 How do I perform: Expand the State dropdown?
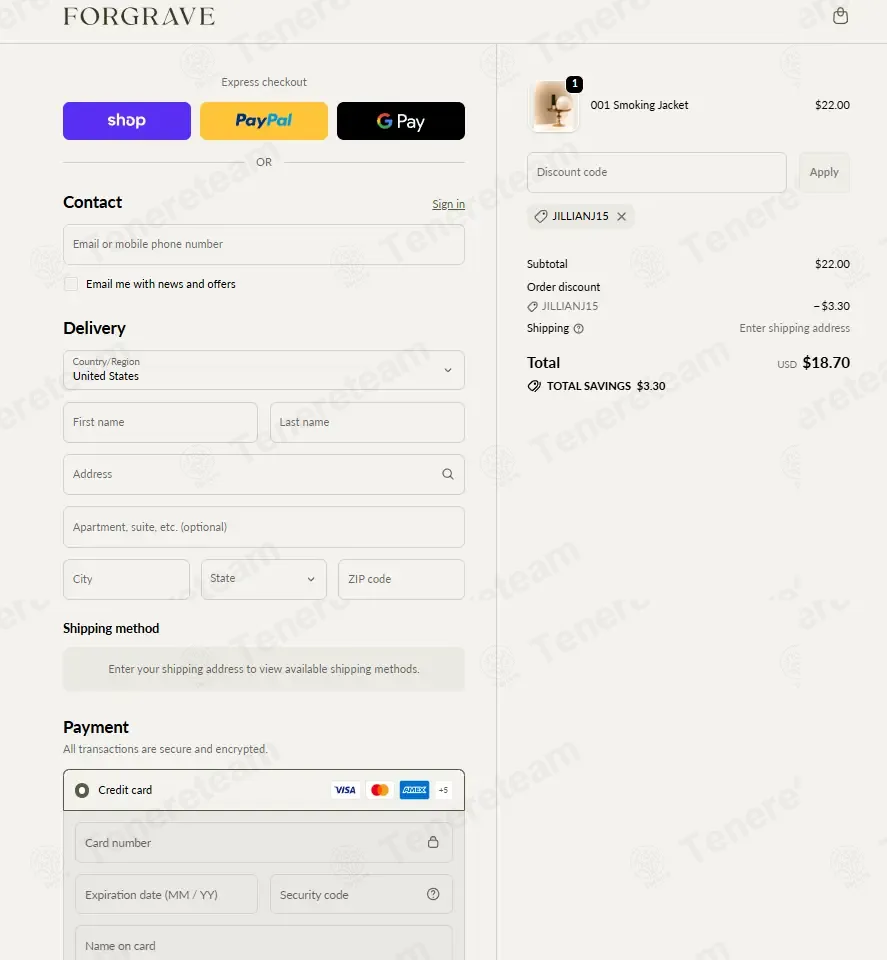click(x=264, y=579)
